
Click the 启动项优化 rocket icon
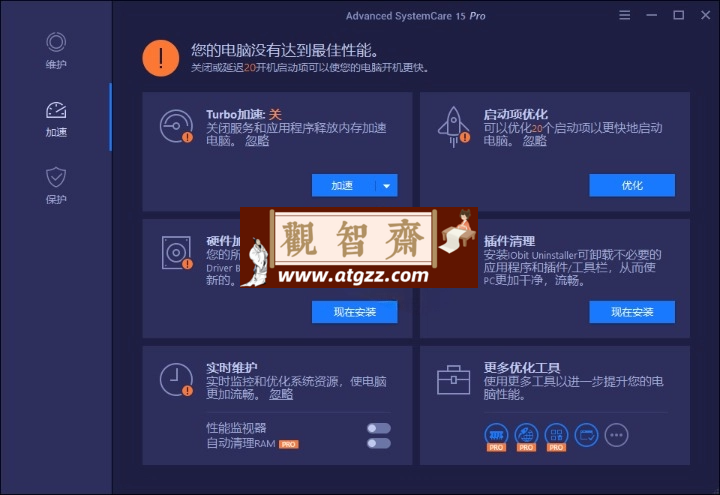click(454, 127)
